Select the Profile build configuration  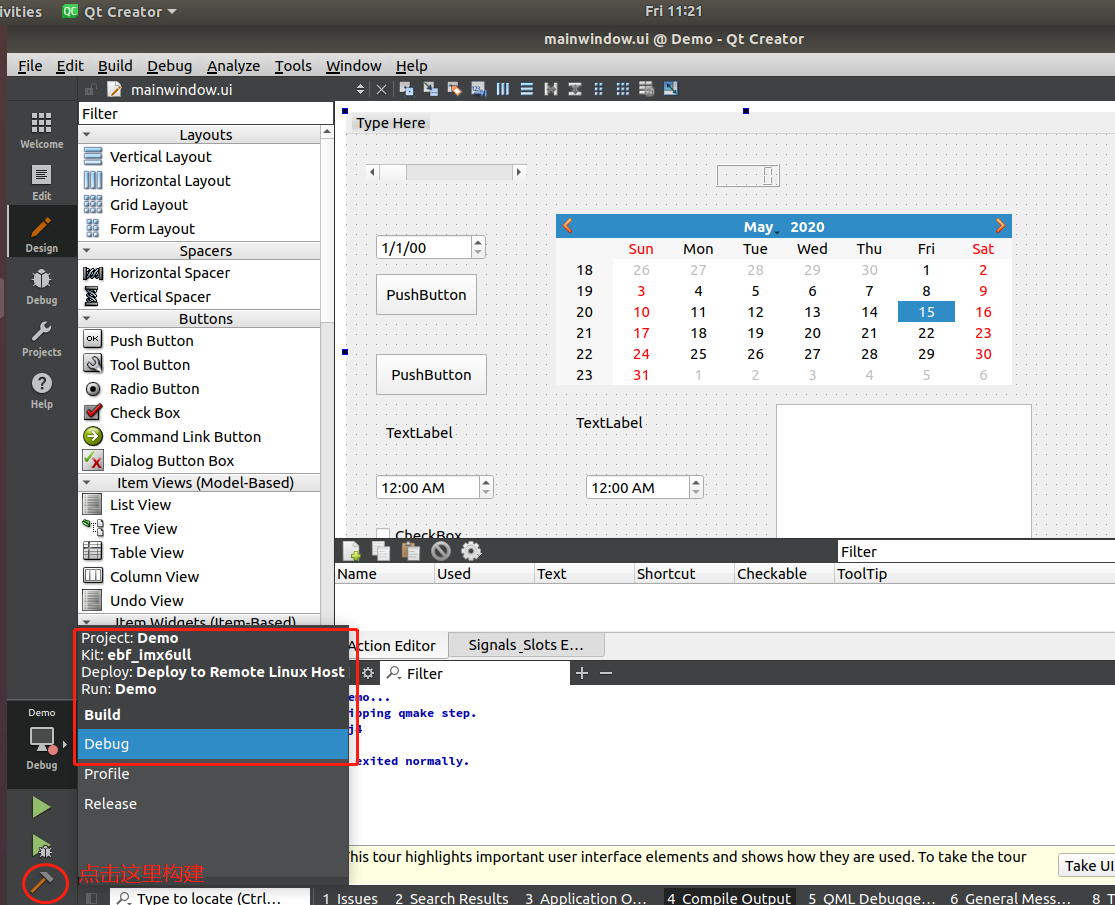pos(213,773)
